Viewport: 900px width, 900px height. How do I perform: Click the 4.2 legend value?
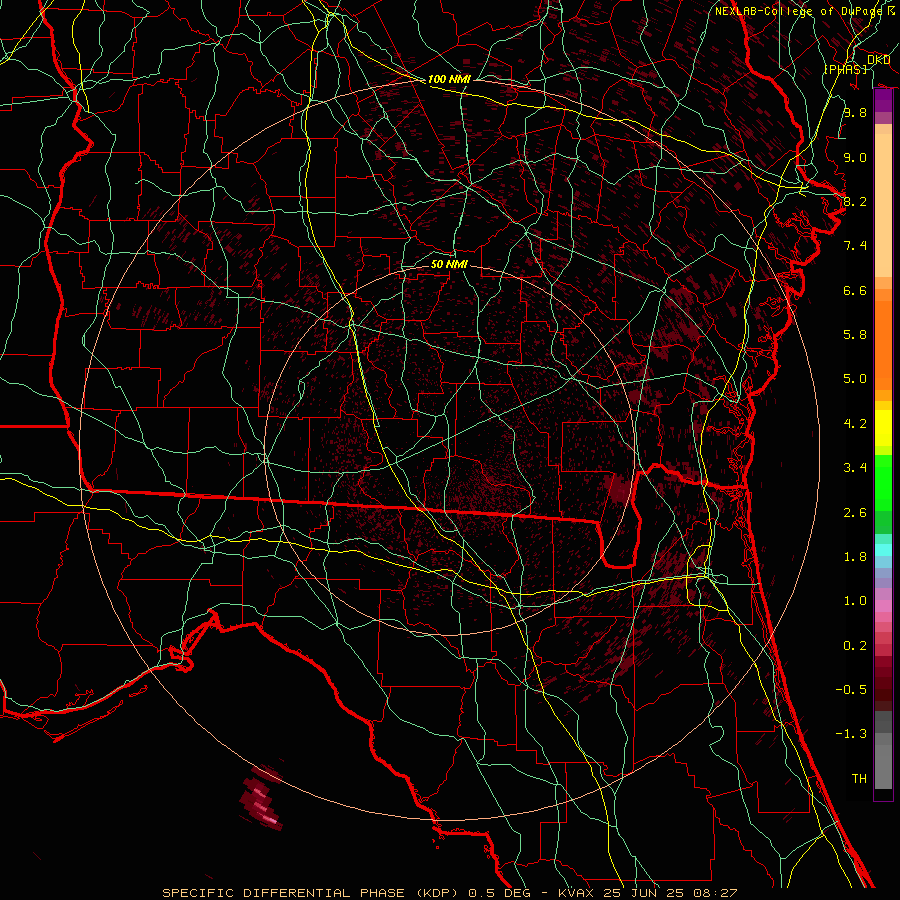855,424
